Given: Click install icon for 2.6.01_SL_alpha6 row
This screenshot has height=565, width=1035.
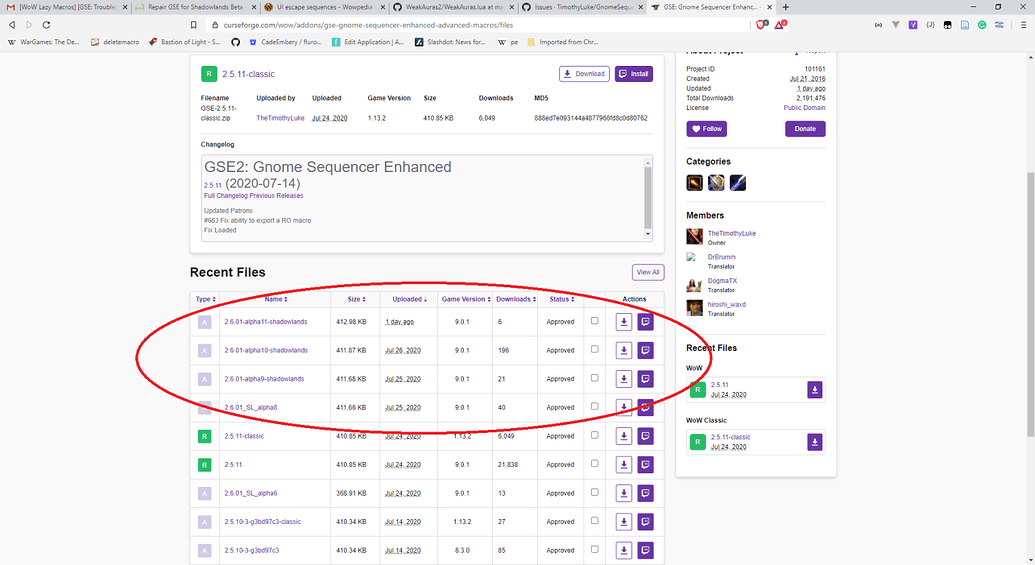Looking at the screenshot, I should (645, 493).
